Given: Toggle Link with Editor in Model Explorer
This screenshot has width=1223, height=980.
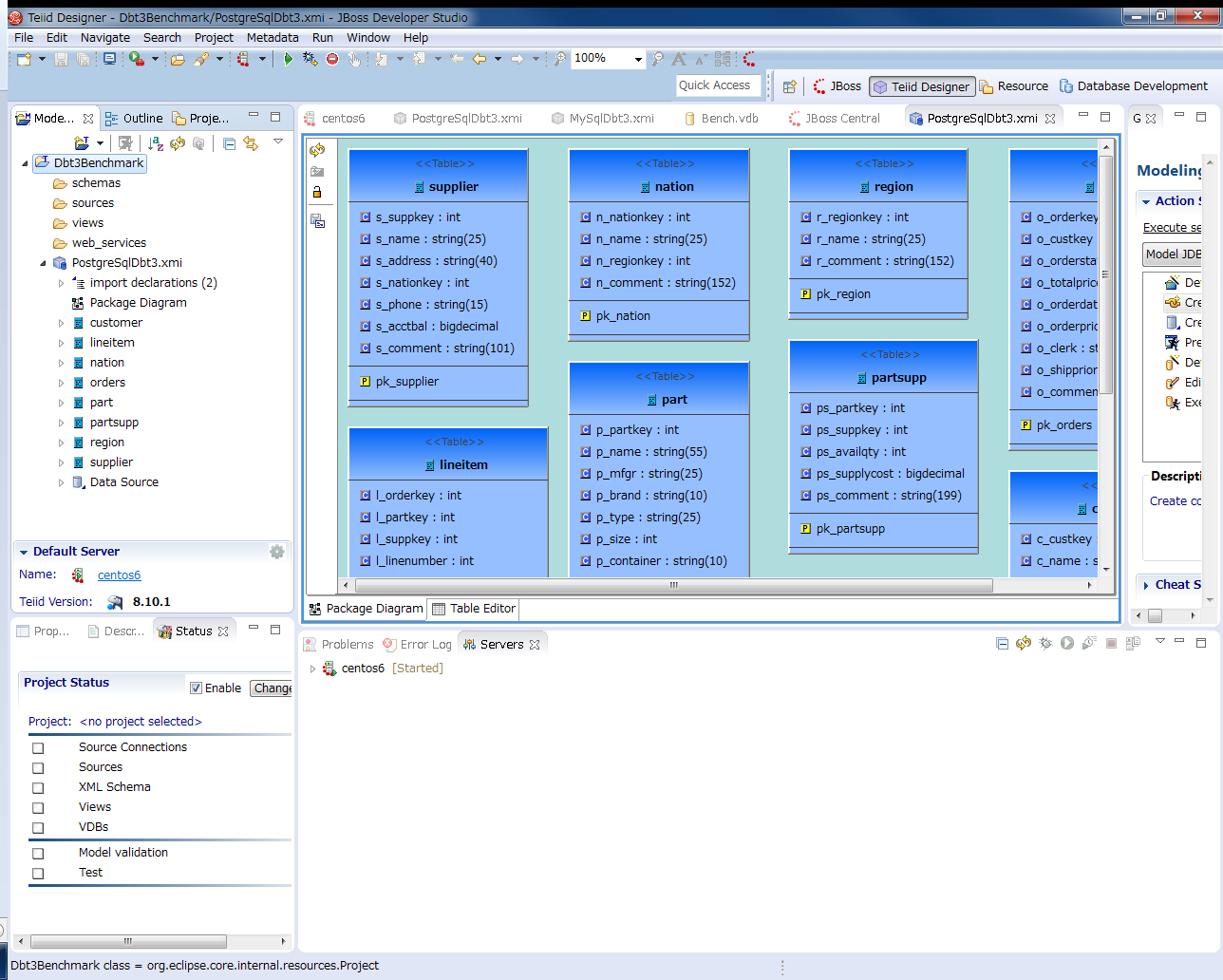Looking at the screenshot, I should point(251,143).
